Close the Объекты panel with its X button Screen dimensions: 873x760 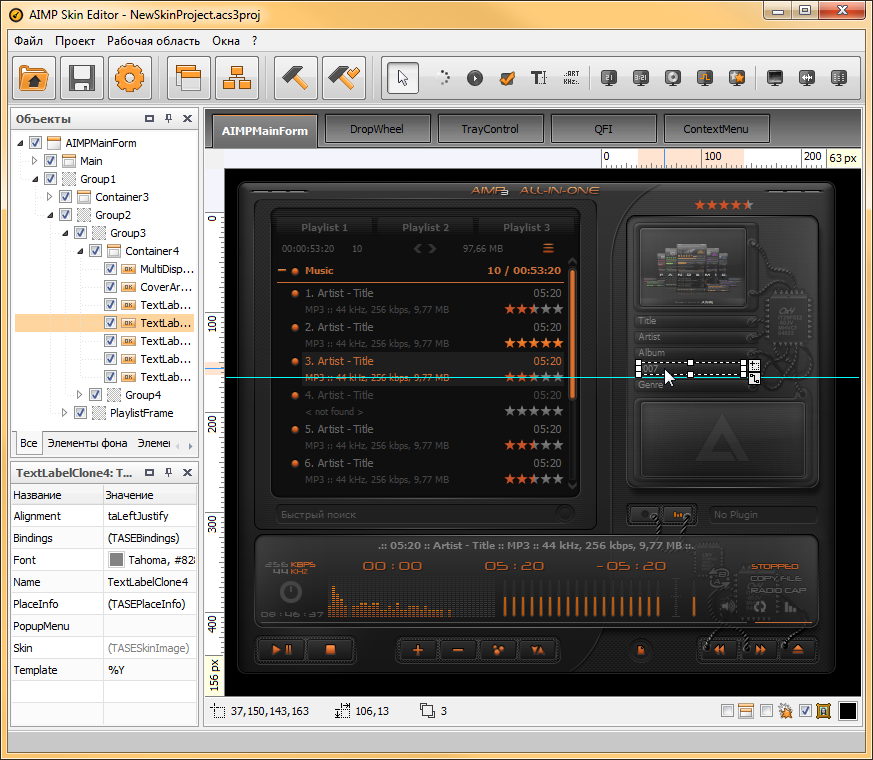(186, 118)
